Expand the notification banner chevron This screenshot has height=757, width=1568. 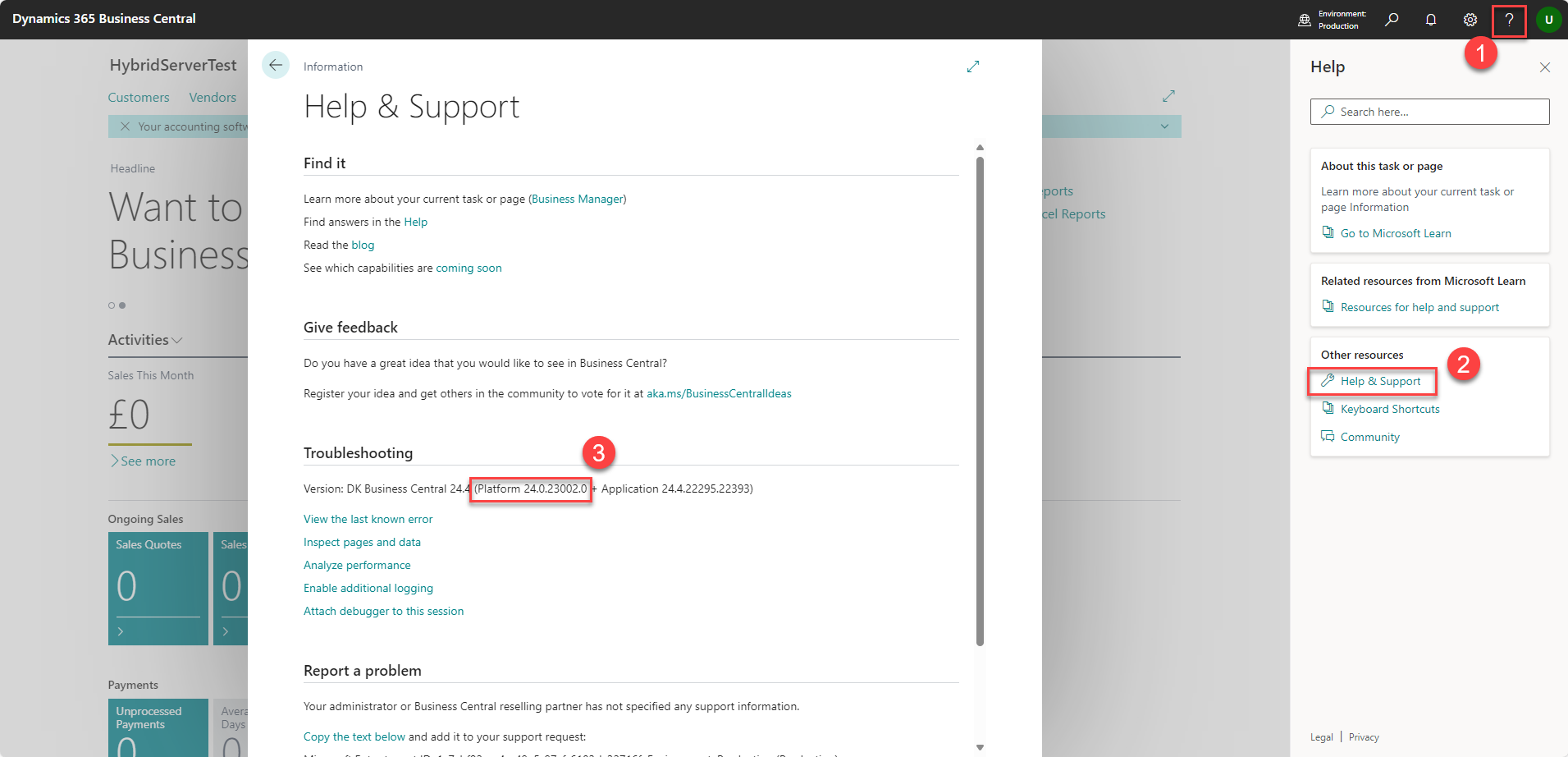click(x=1164, y=126)
